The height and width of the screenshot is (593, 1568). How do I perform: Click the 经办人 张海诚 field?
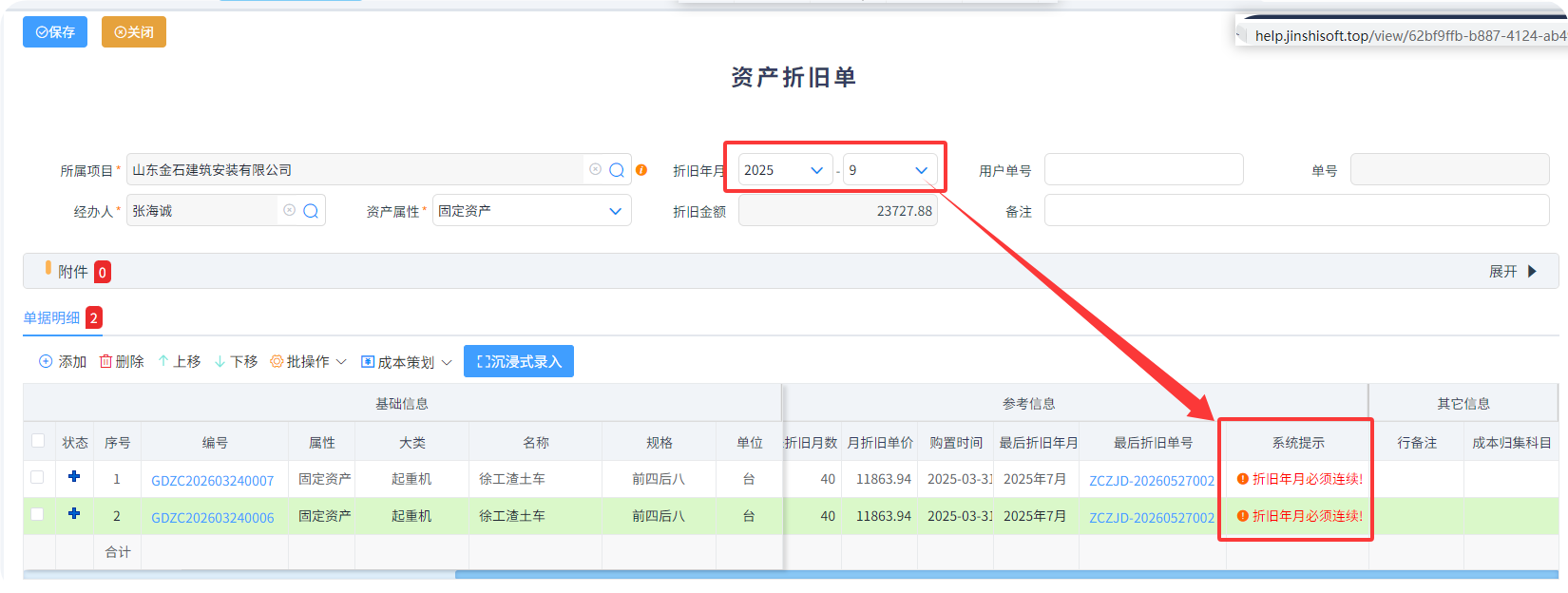tap(202, 211)
